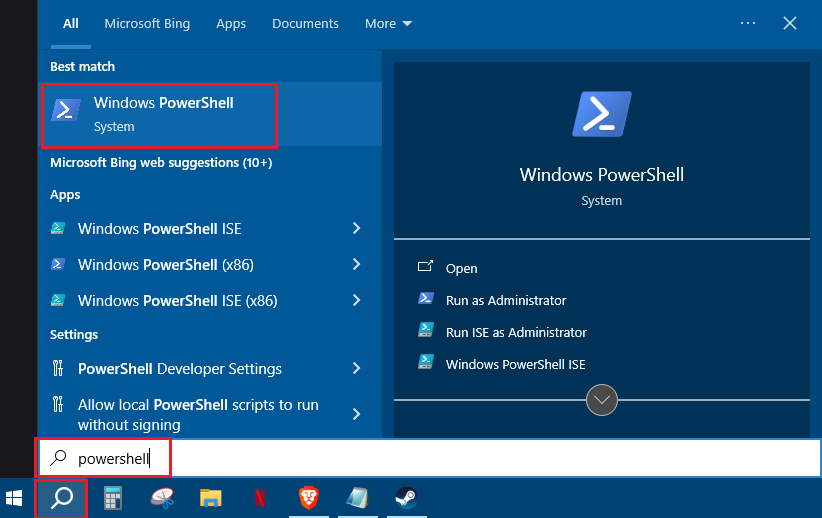Image resolution: width=822 pixels, height=518 pixels.
Task: Open Windows PowerShell best match result
Action: pyautogui.click(x=210, y=114)
